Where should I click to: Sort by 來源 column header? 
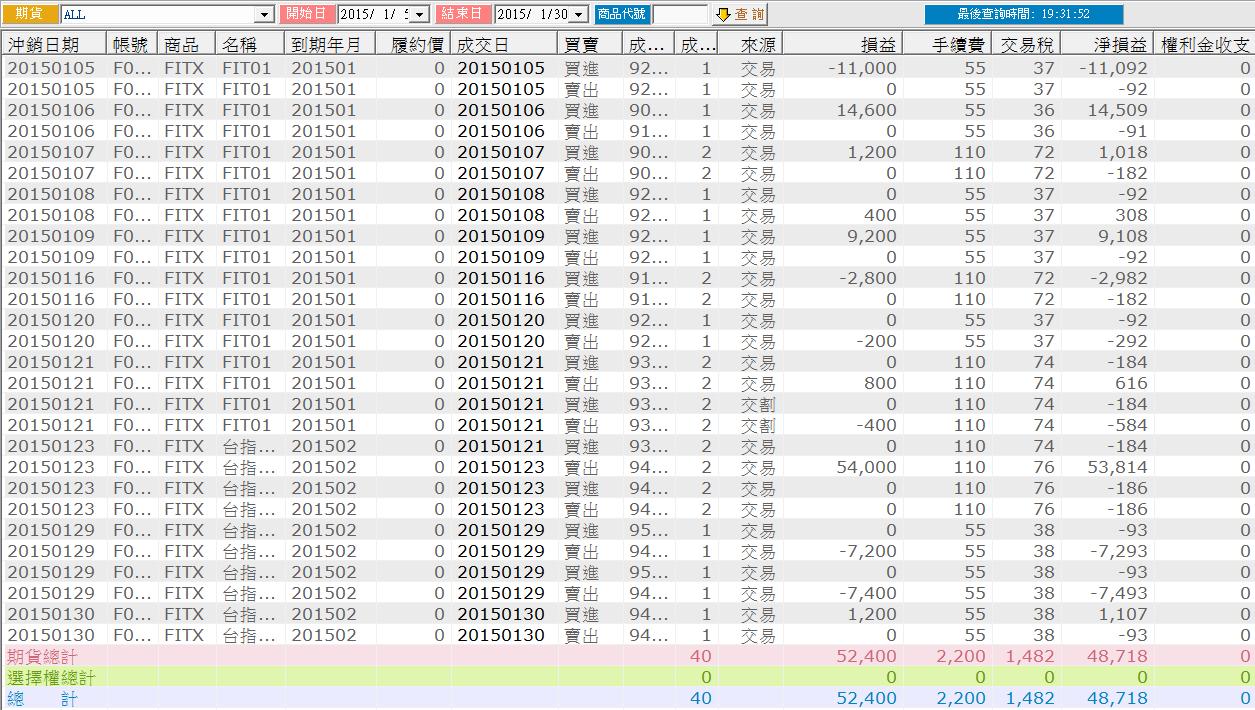(x=750, y=44)
